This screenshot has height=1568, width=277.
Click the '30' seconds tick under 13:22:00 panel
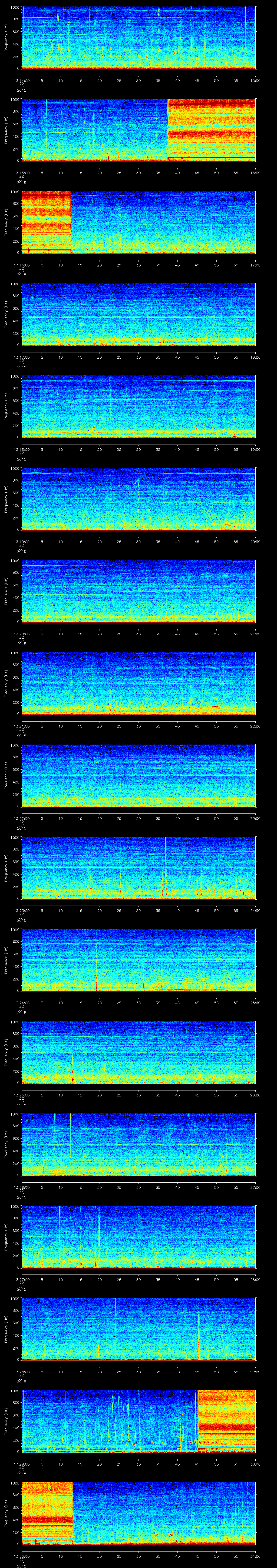(138, 818)
